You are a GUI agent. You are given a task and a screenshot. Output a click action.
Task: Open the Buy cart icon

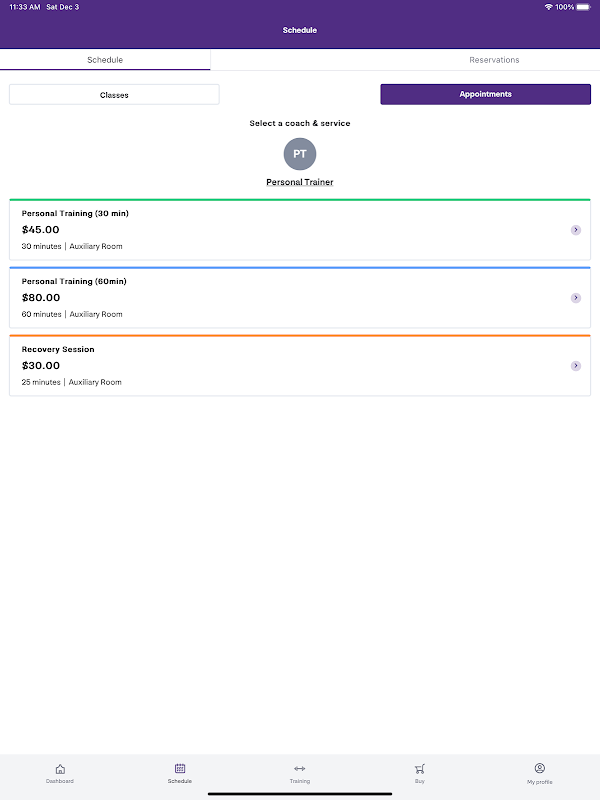[x=420, y=769]
